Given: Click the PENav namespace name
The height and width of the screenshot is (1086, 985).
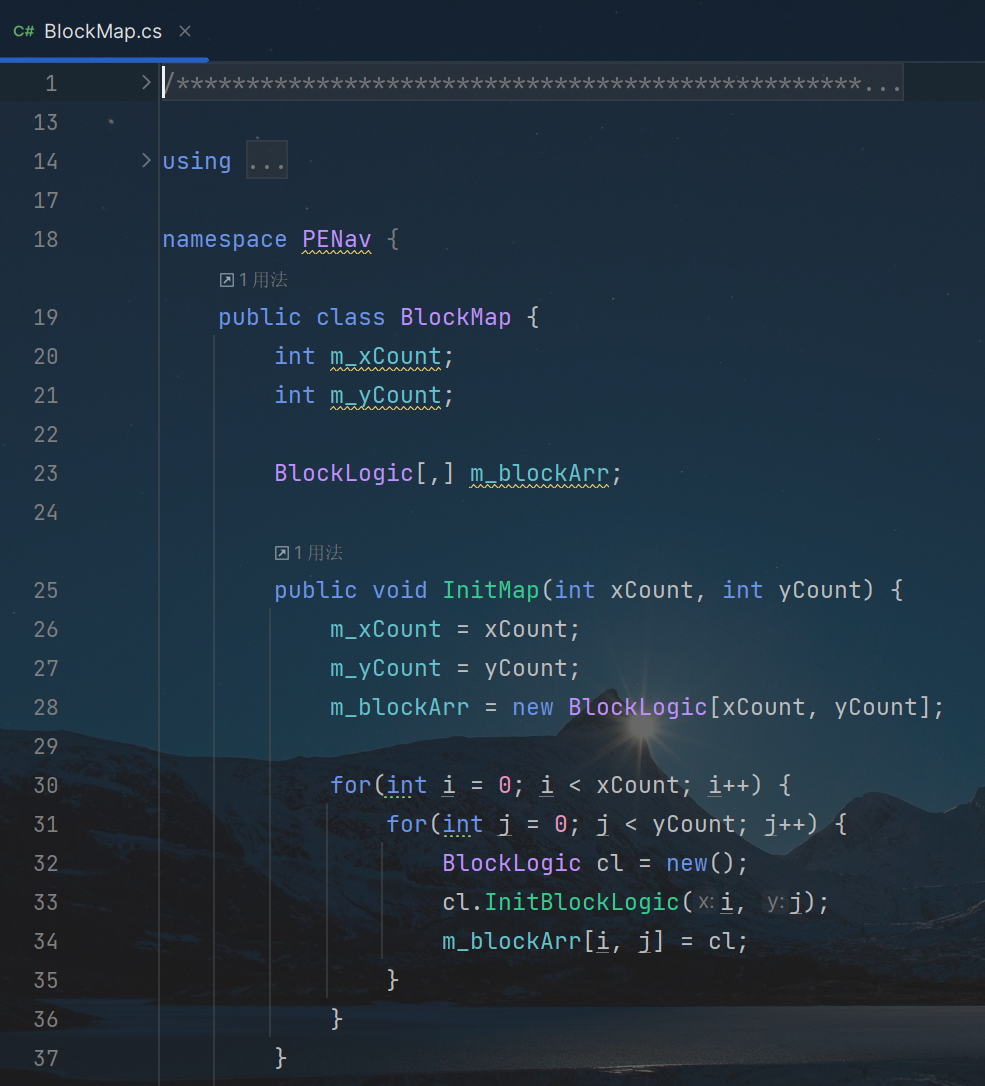Looking at the screenshot, I should pos(337,240).
